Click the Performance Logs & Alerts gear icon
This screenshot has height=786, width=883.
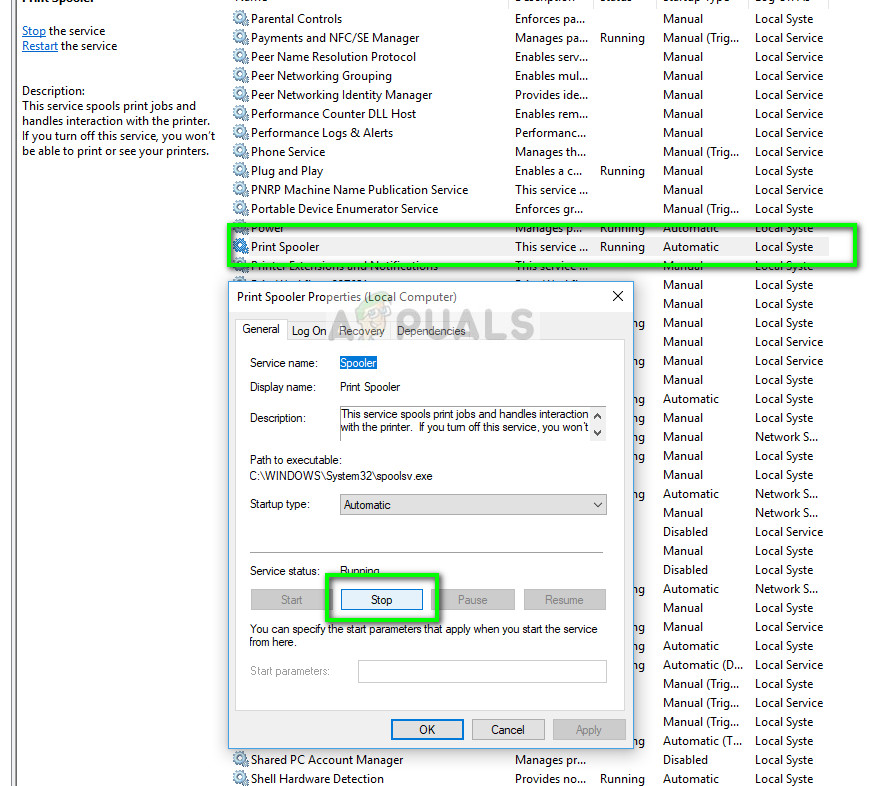point(240,133)
